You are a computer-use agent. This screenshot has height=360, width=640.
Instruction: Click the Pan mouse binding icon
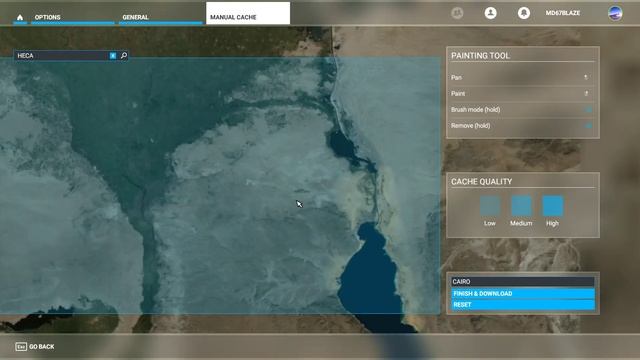[586, 77]
